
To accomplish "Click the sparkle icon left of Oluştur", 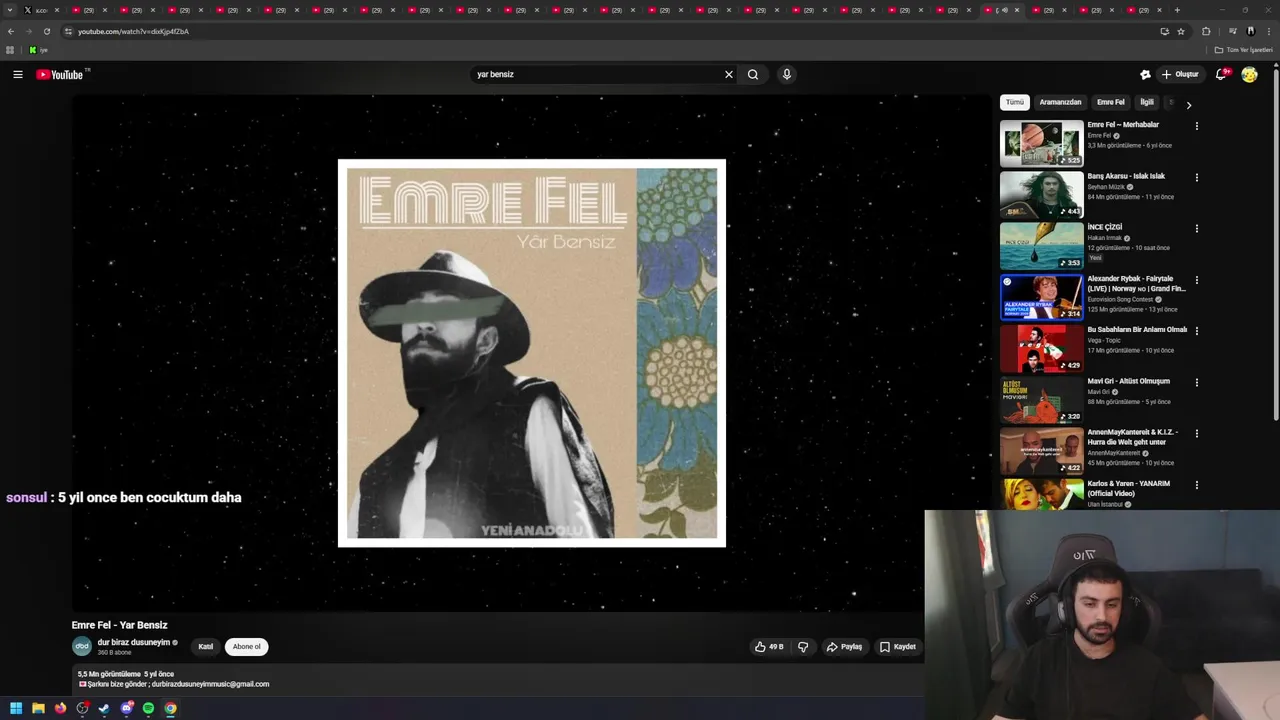I will point(1145,74).
